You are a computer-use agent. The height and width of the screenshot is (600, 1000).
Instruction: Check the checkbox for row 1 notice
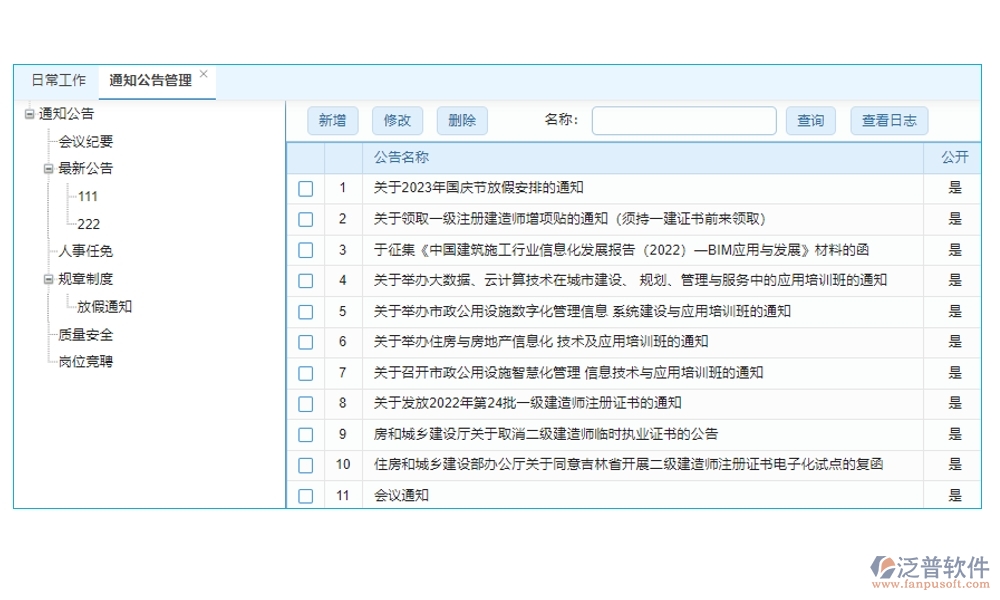tap(305, 188)
